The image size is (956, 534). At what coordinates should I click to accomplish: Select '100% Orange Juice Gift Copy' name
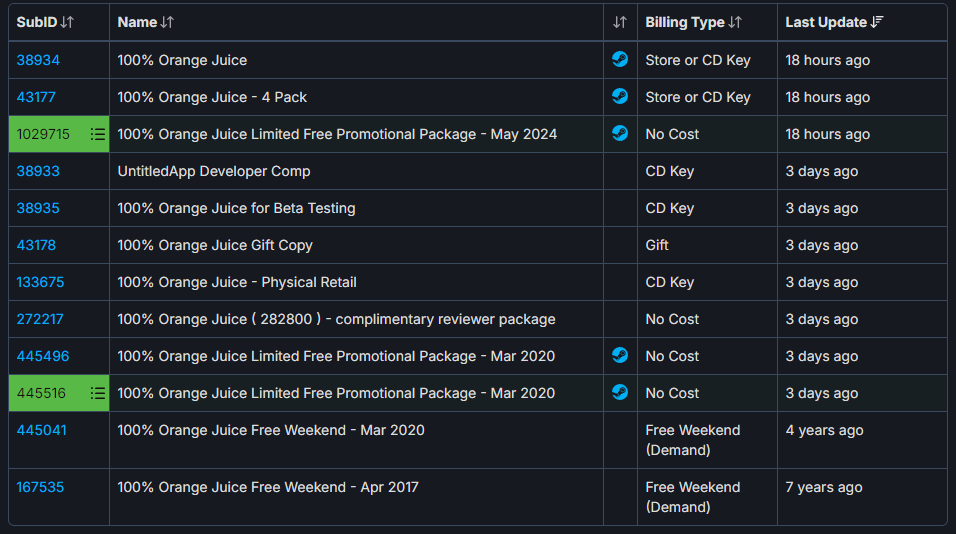click(x=215, y=246)
